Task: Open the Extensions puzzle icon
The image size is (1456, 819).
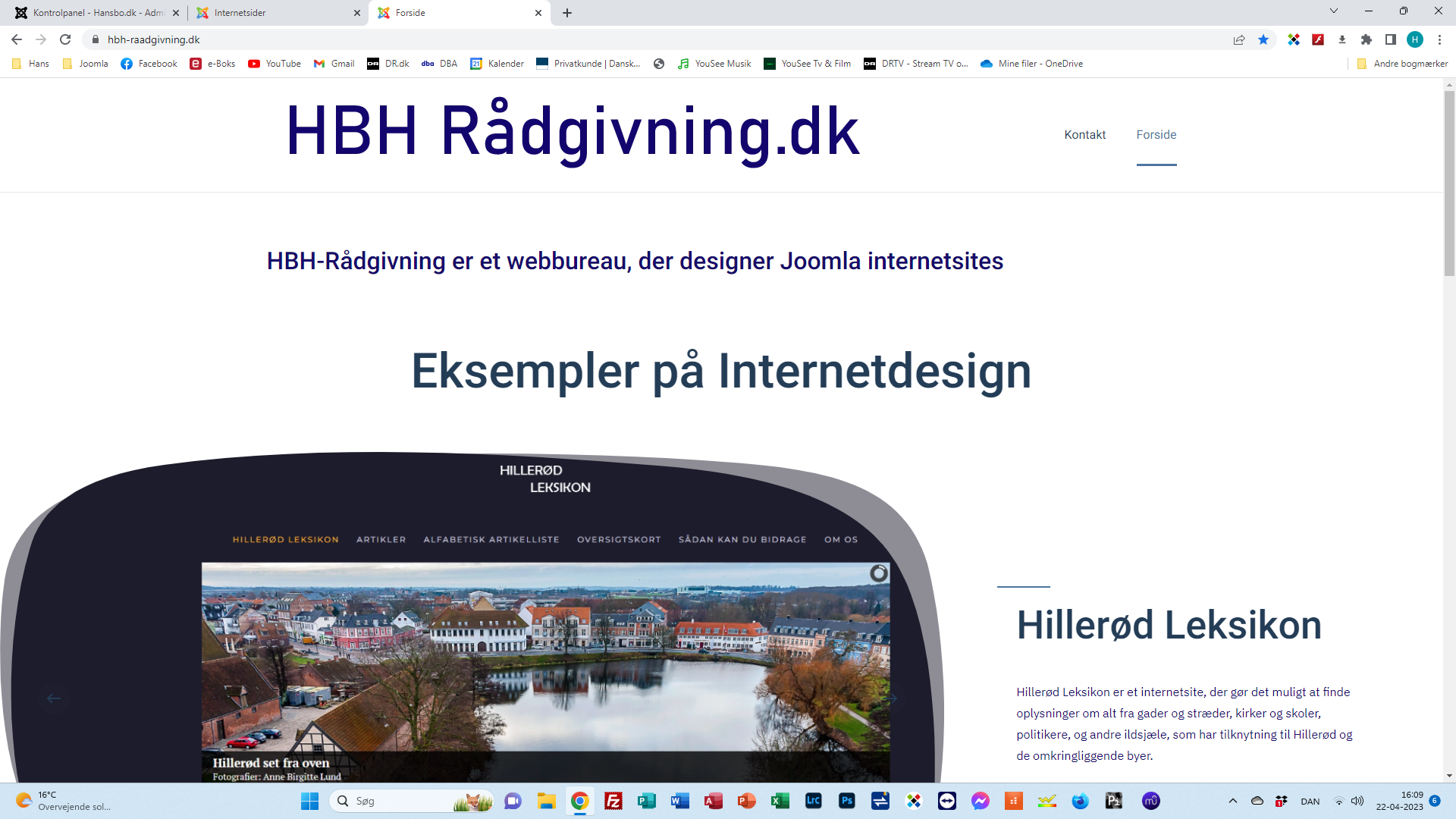Action: (1367, 39)
